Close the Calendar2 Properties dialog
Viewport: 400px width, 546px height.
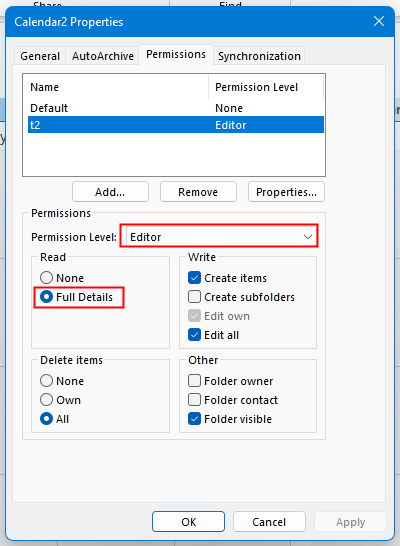click(x=379, y=22)
